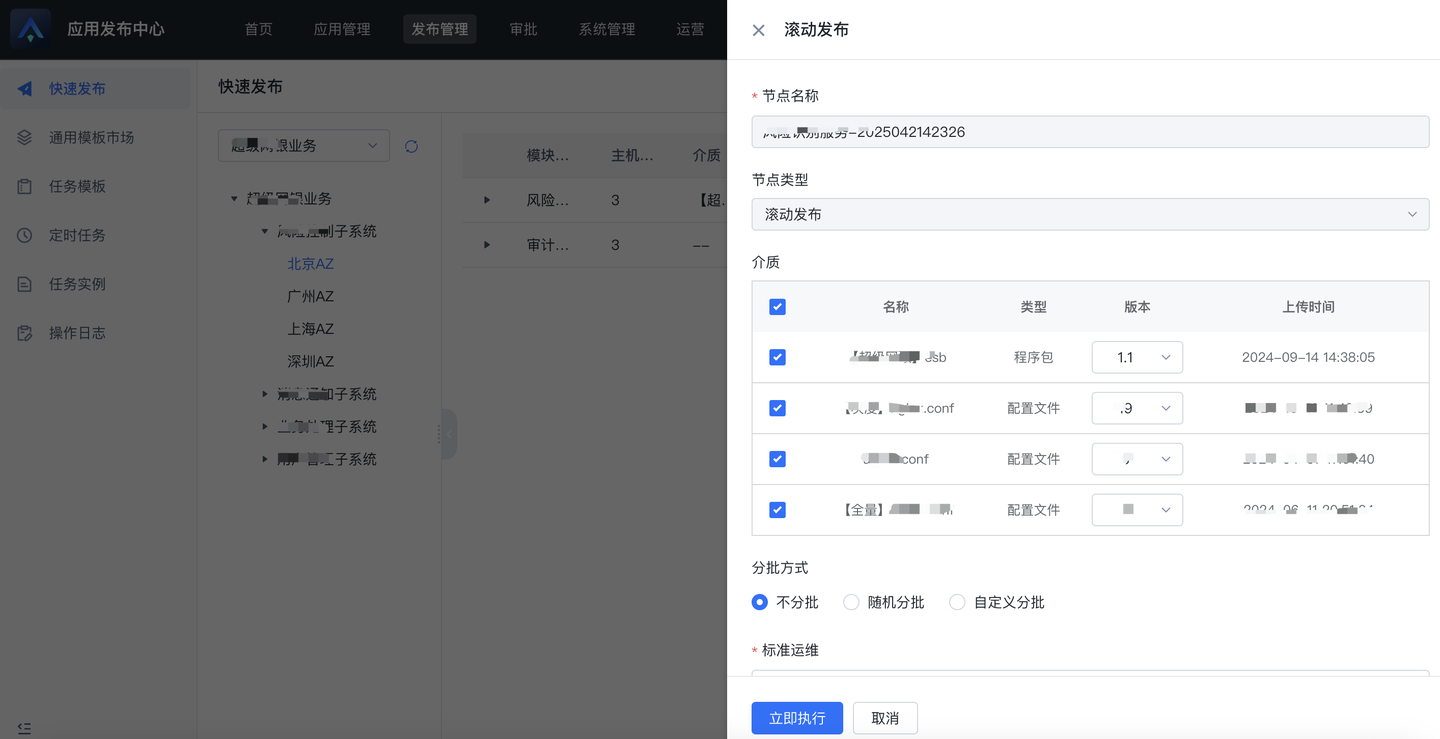The width and height of the screenshot is (1440, 739).
Task: Open the version 1.1 dropdown
Action: (1137, 357)
